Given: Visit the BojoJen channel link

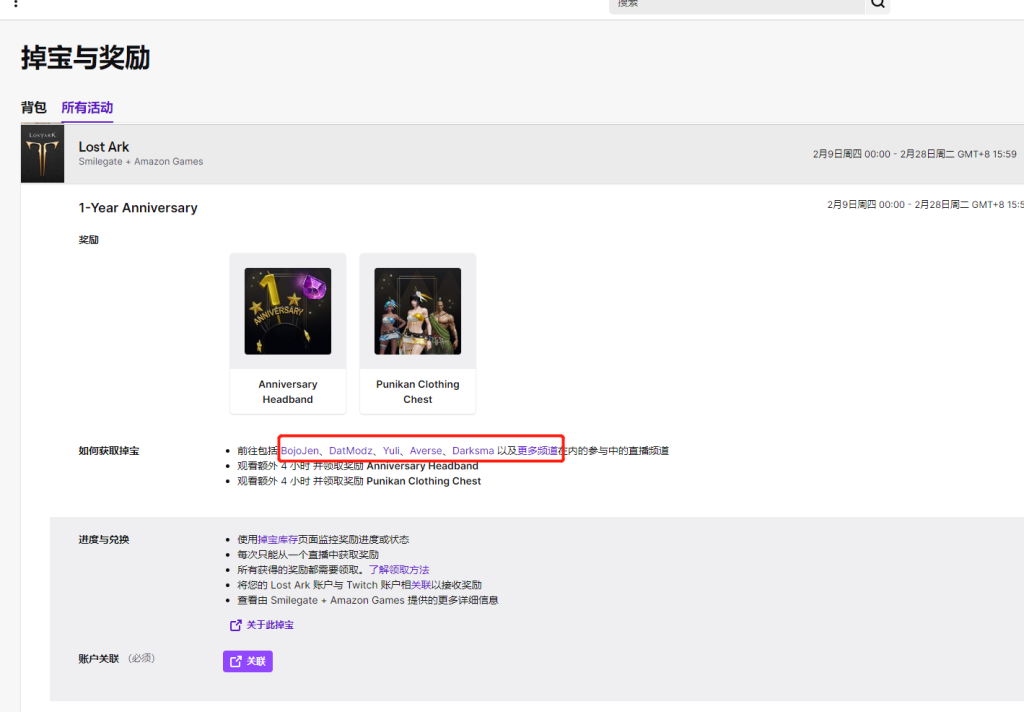Looking at the screenshot, I should point(300,451).
